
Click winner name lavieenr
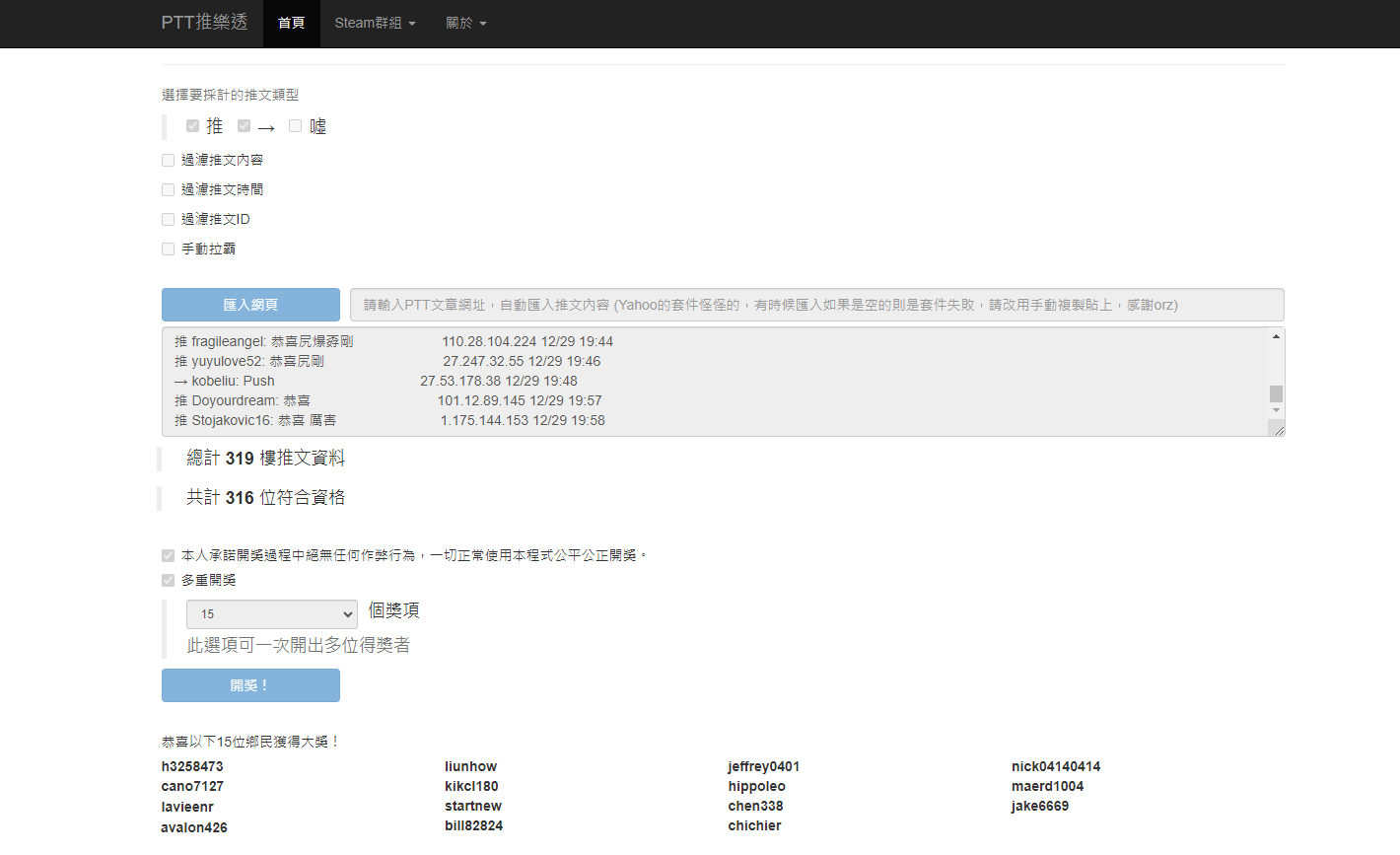[x=187, y=807]
